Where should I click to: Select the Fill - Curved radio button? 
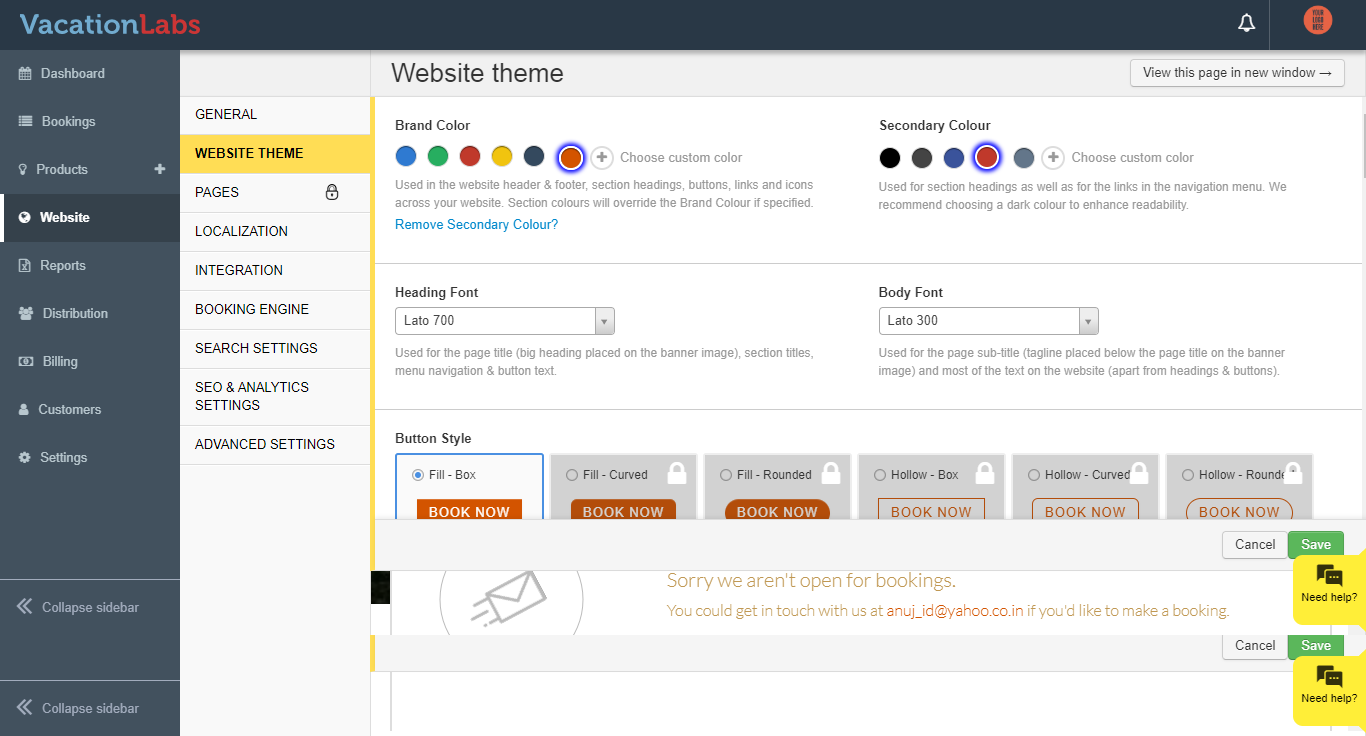572,475
